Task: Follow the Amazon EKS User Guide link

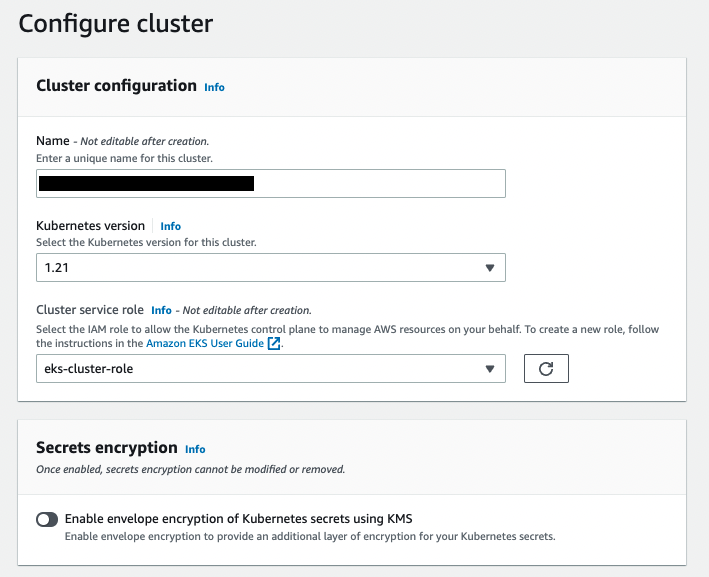Action: tap(205, 343)
